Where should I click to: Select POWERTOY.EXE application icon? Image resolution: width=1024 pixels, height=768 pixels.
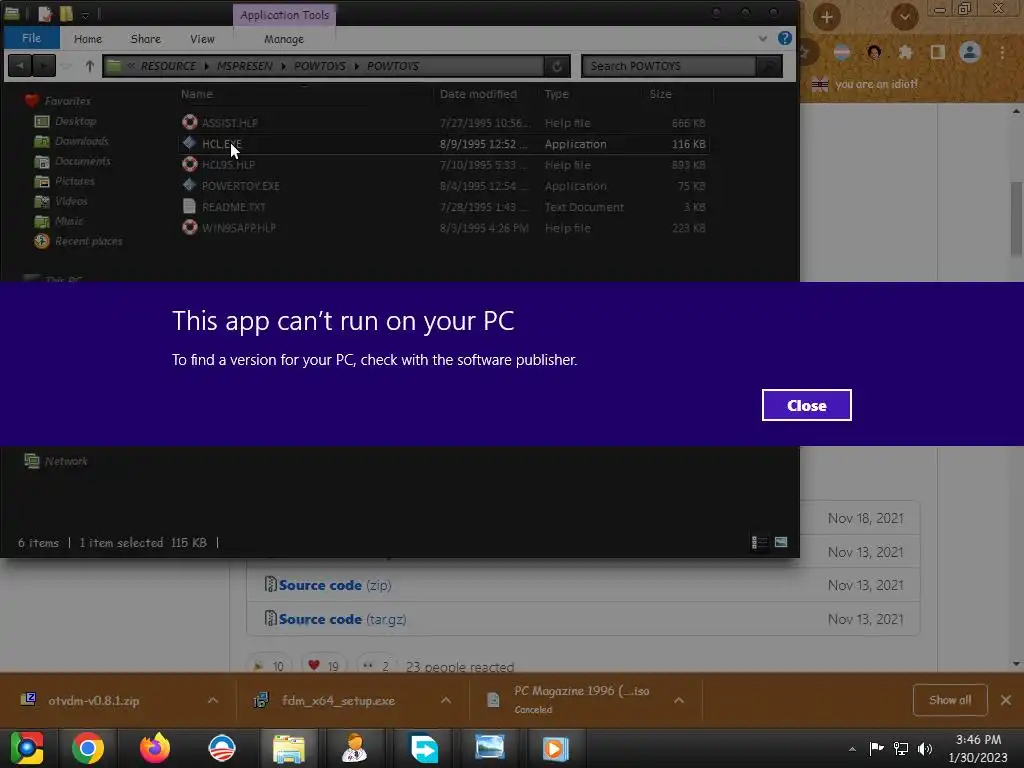(189, 185)
